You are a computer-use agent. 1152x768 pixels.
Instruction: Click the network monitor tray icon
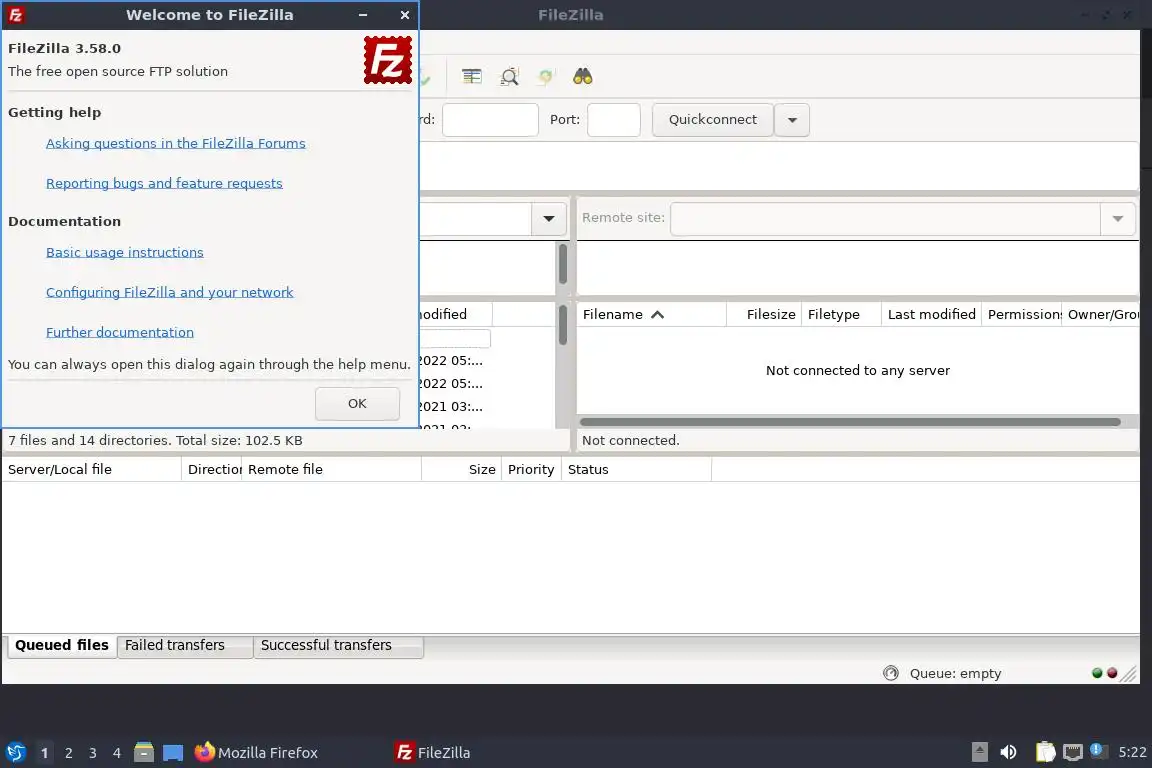pos(1073,752)
